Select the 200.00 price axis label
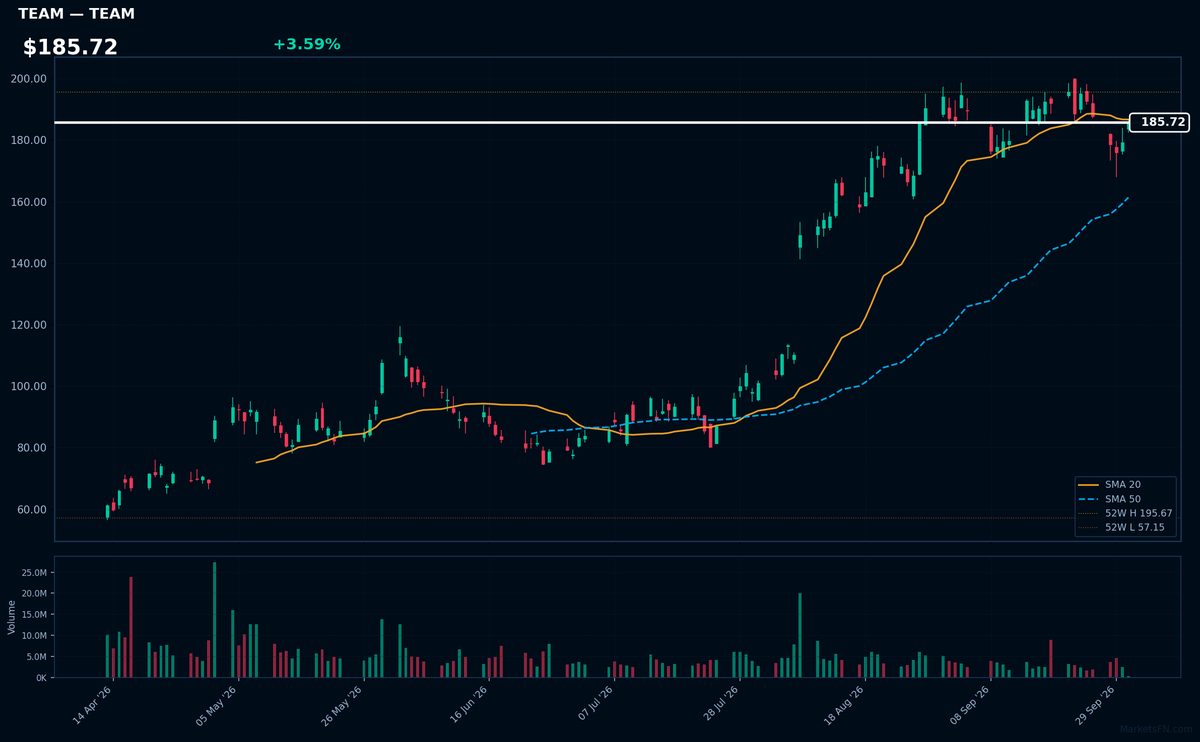This screenshot has height=742, width=1200. [28, 79]
